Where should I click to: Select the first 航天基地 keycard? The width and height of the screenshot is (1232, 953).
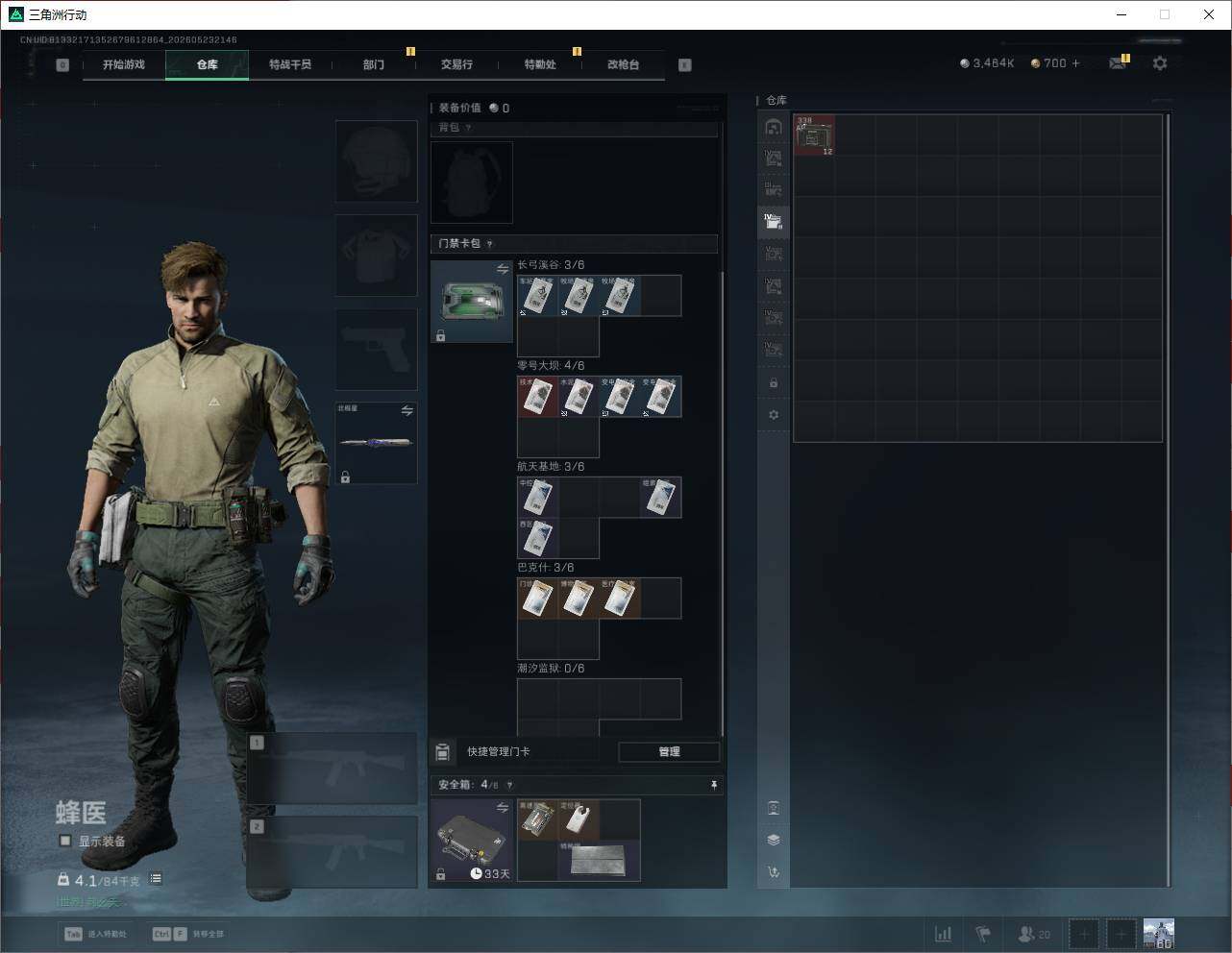pyautogui.click(x=538, y=498)
